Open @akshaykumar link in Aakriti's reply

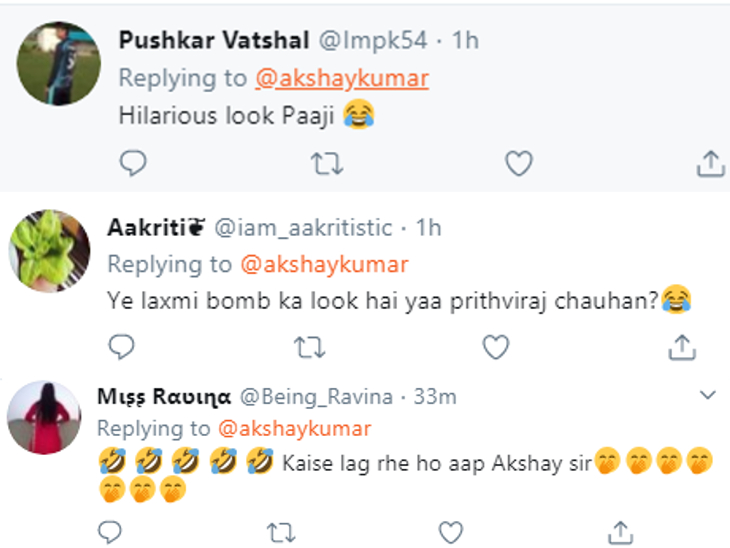[x=324, y=264]
